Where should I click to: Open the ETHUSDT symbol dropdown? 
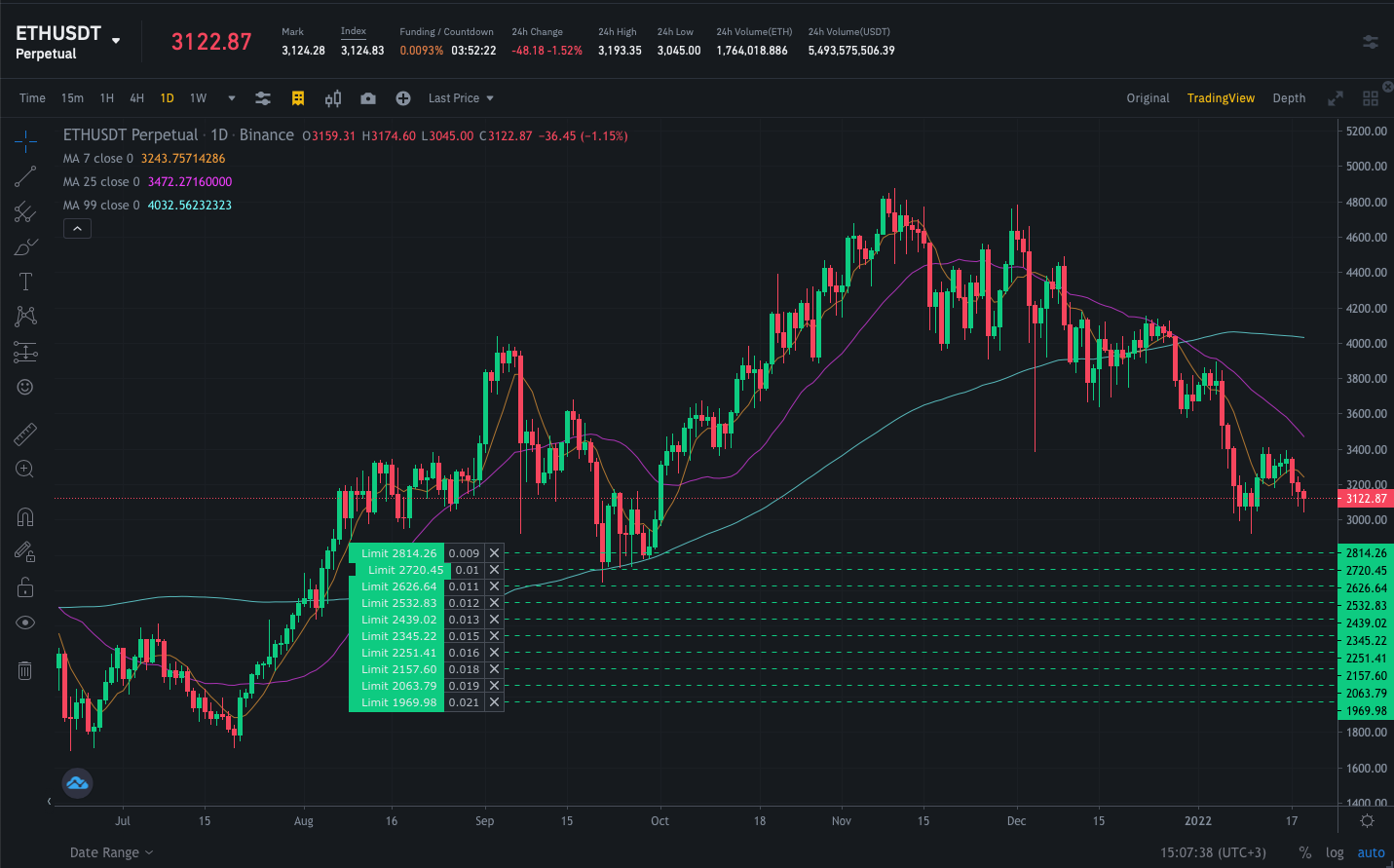click(x=116, y=41)
